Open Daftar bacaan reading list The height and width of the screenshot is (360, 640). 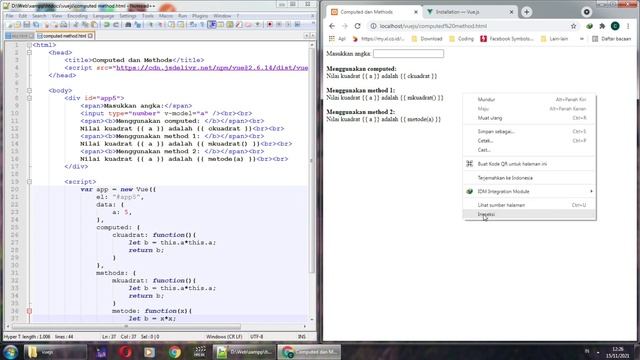[x=611, y=39]
